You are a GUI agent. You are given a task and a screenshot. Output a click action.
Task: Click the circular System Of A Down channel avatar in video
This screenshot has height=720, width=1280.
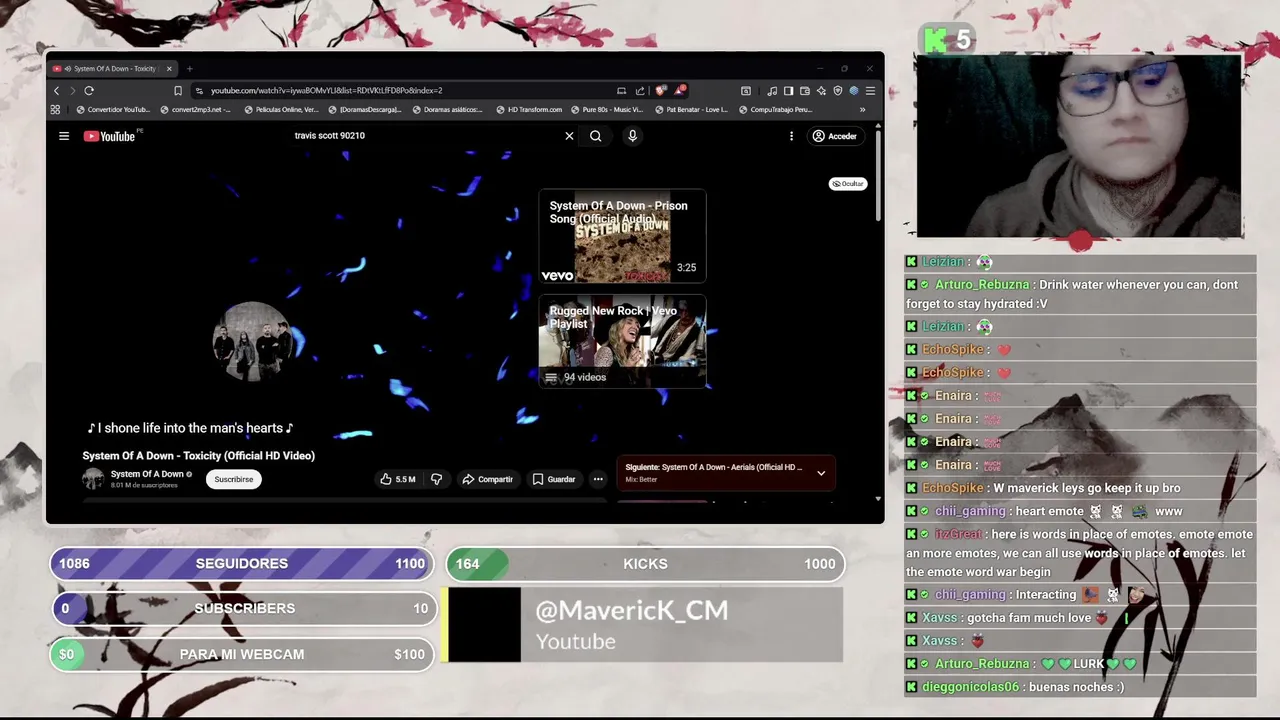click(252, 342)
